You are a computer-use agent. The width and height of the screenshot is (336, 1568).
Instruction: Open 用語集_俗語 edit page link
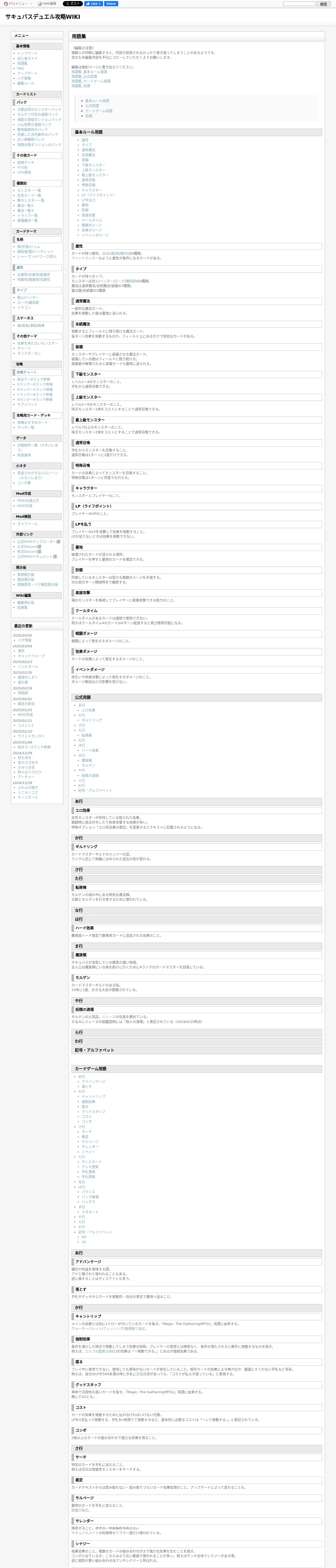(x=81, y=86)
